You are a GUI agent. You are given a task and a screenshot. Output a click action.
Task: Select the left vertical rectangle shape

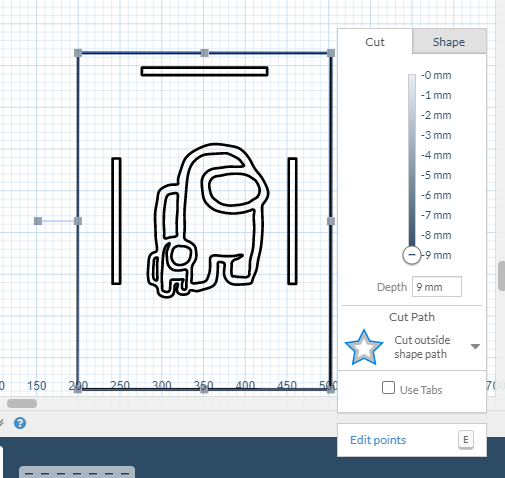116,221
